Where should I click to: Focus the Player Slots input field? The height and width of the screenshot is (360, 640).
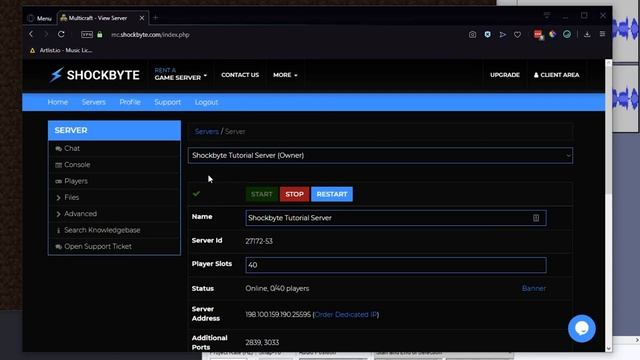396,265
